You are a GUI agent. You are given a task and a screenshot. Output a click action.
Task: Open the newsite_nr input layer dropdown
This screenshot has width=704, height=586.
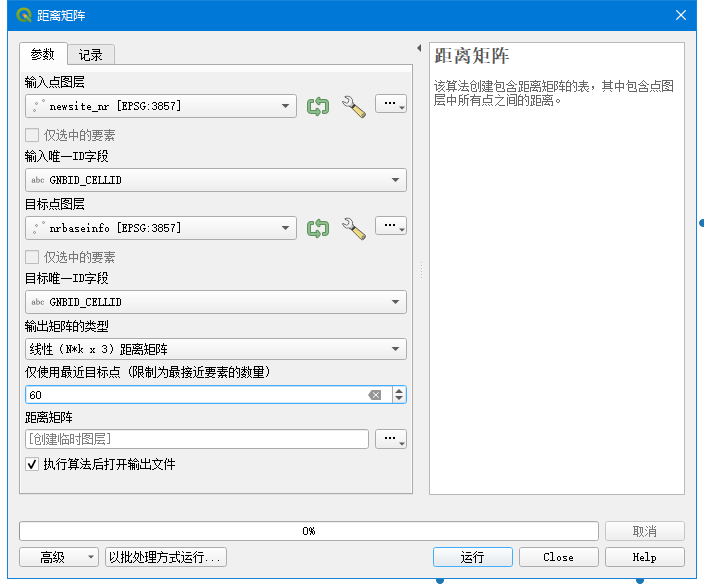click(161, 106)
